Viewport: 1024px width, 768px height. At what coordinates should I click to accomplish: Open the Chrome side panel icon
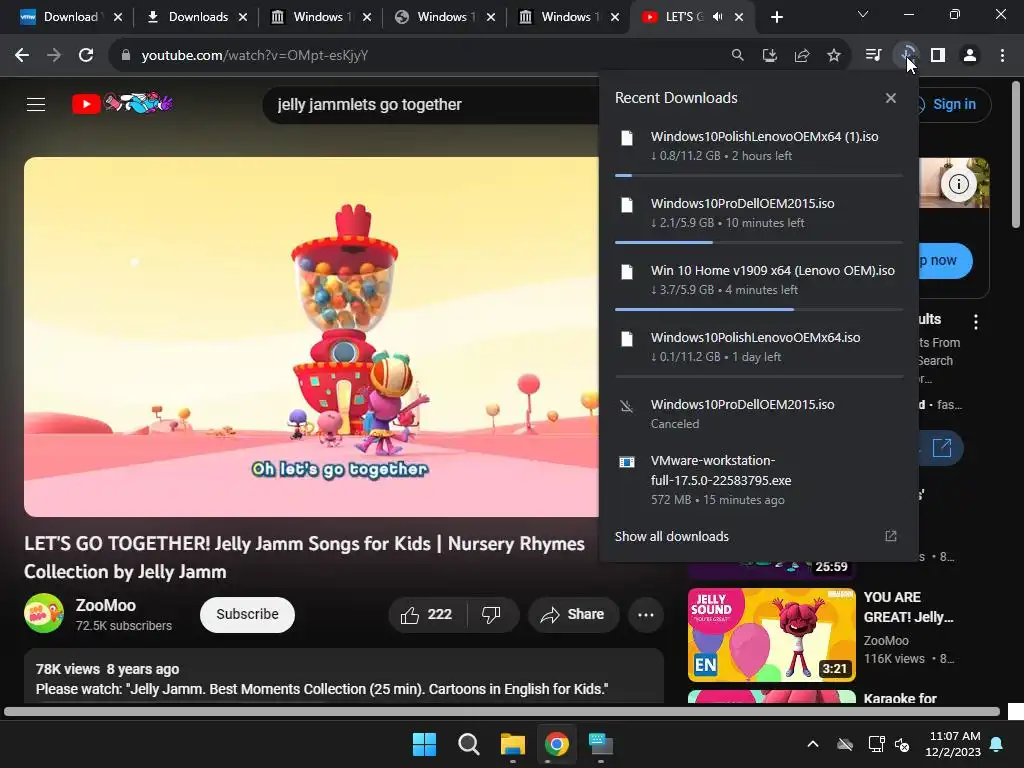[938, 56]
